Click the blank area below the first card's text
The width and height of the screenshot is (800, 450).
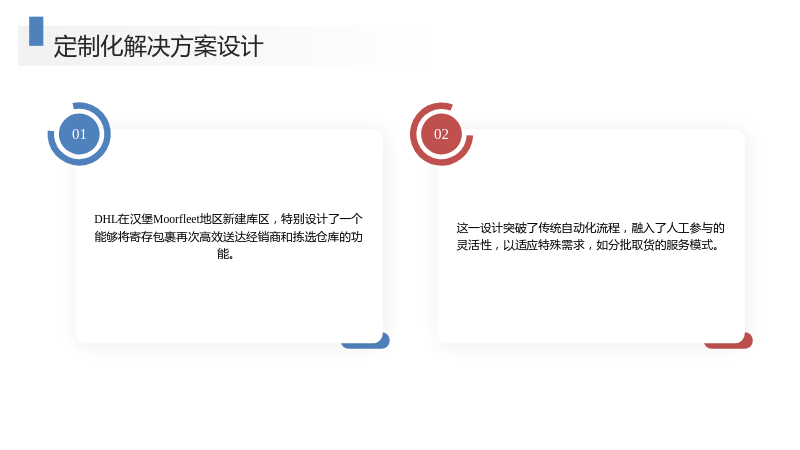(229, 301)
